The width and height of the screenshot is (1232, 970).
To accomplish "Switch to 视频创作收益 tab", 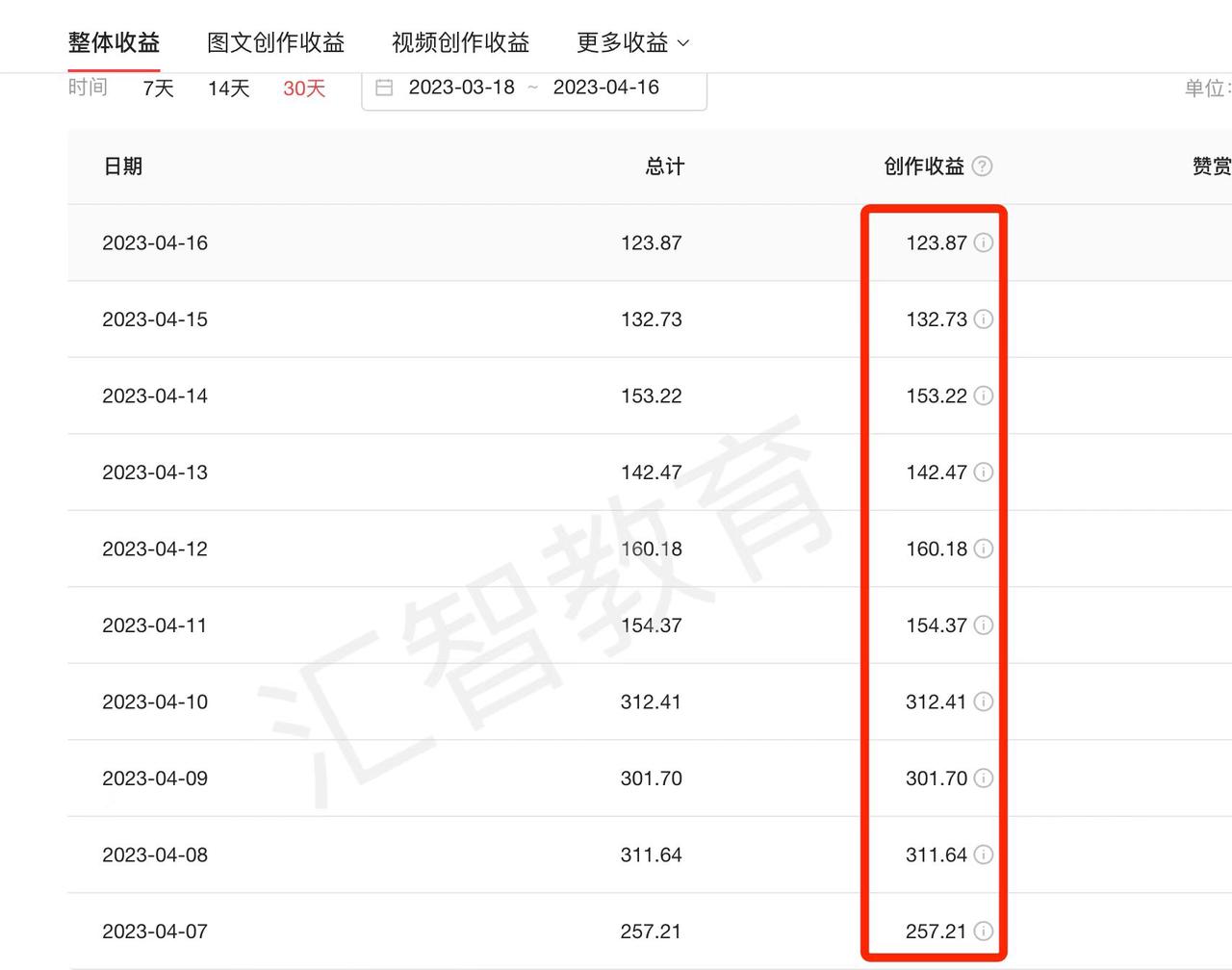I will pyautogui.click(x=460, y=42).
